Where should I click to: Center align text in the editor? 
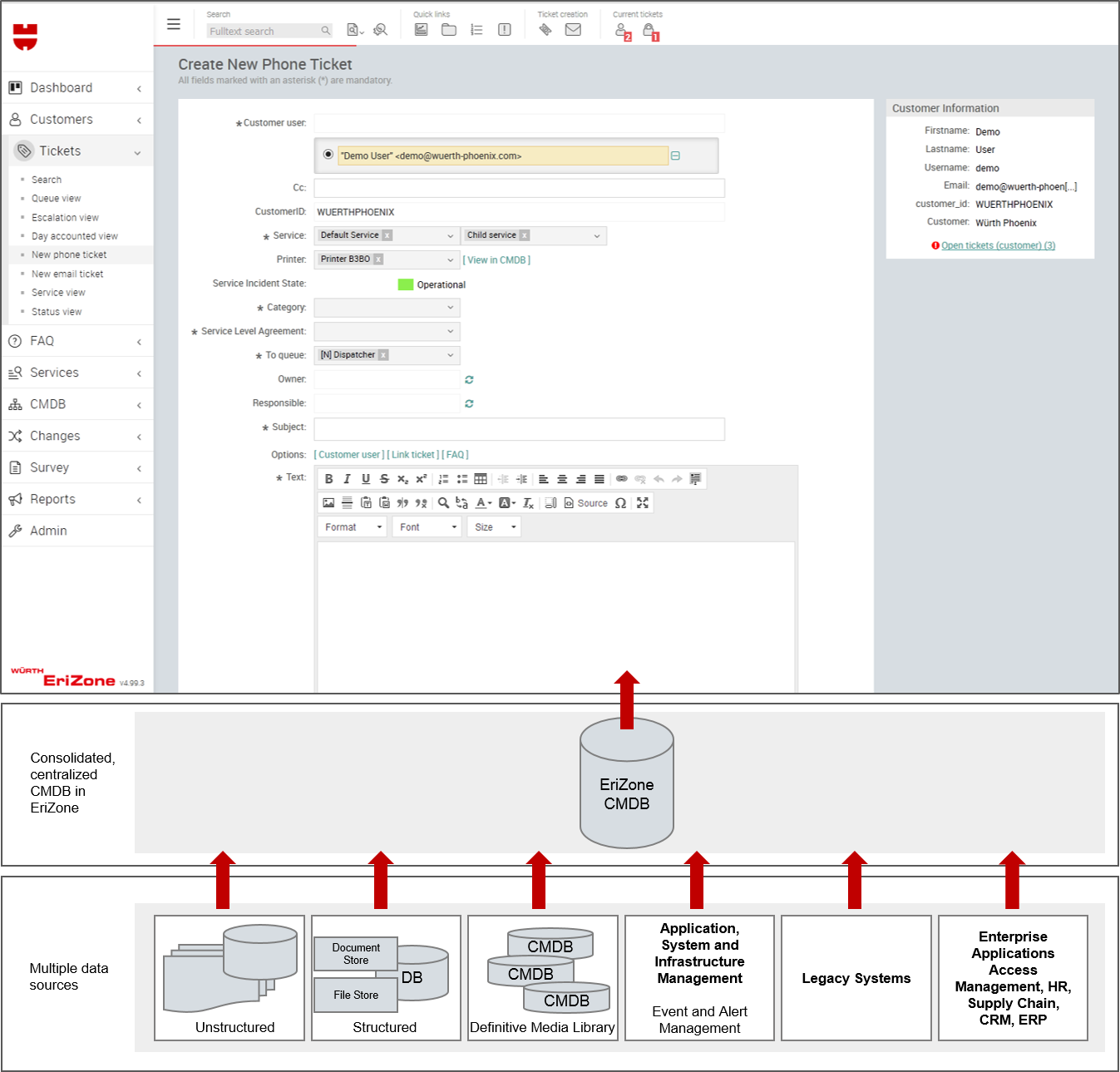point(562,479)
